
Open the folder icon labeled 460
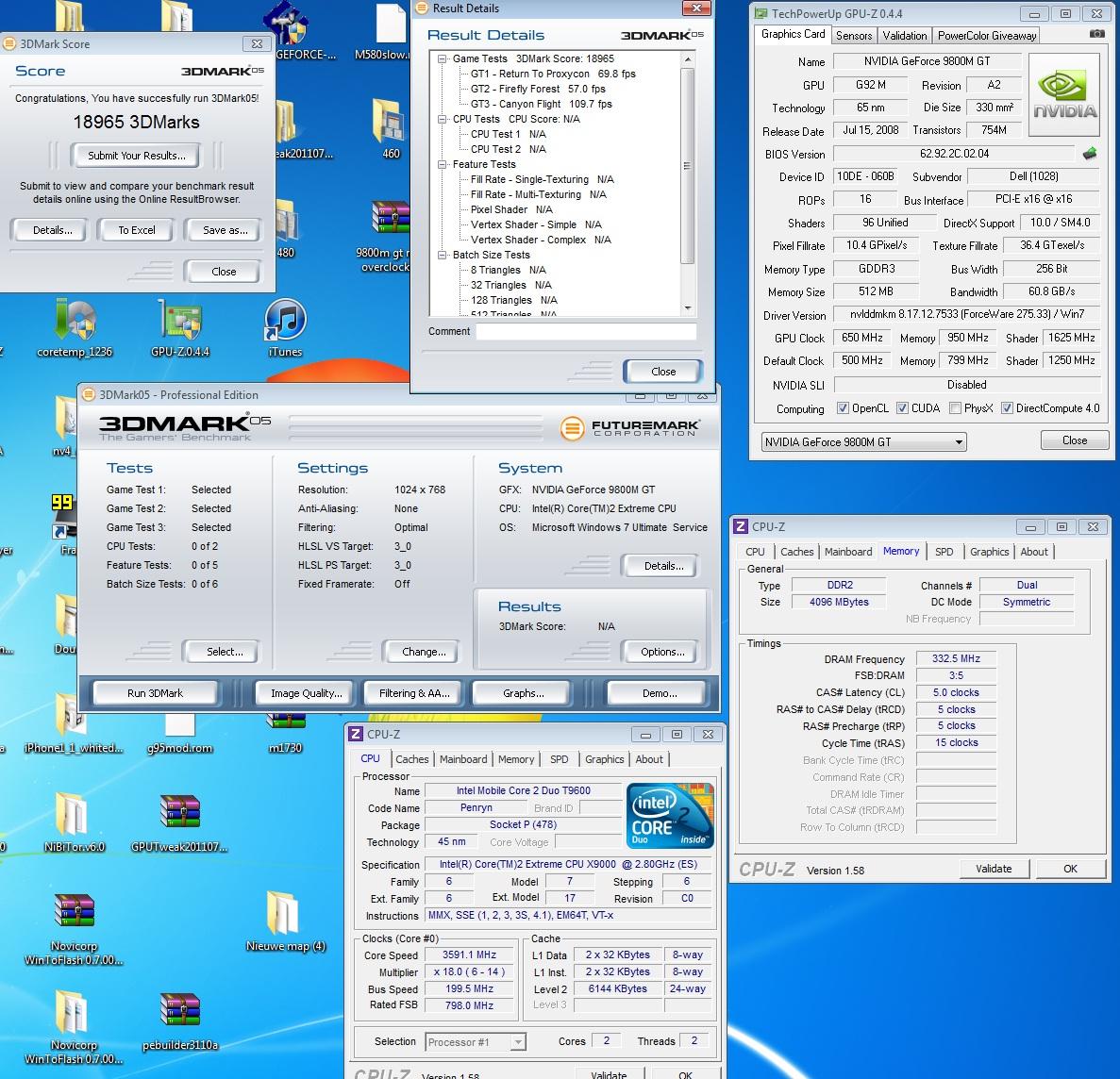click(390, 128)
